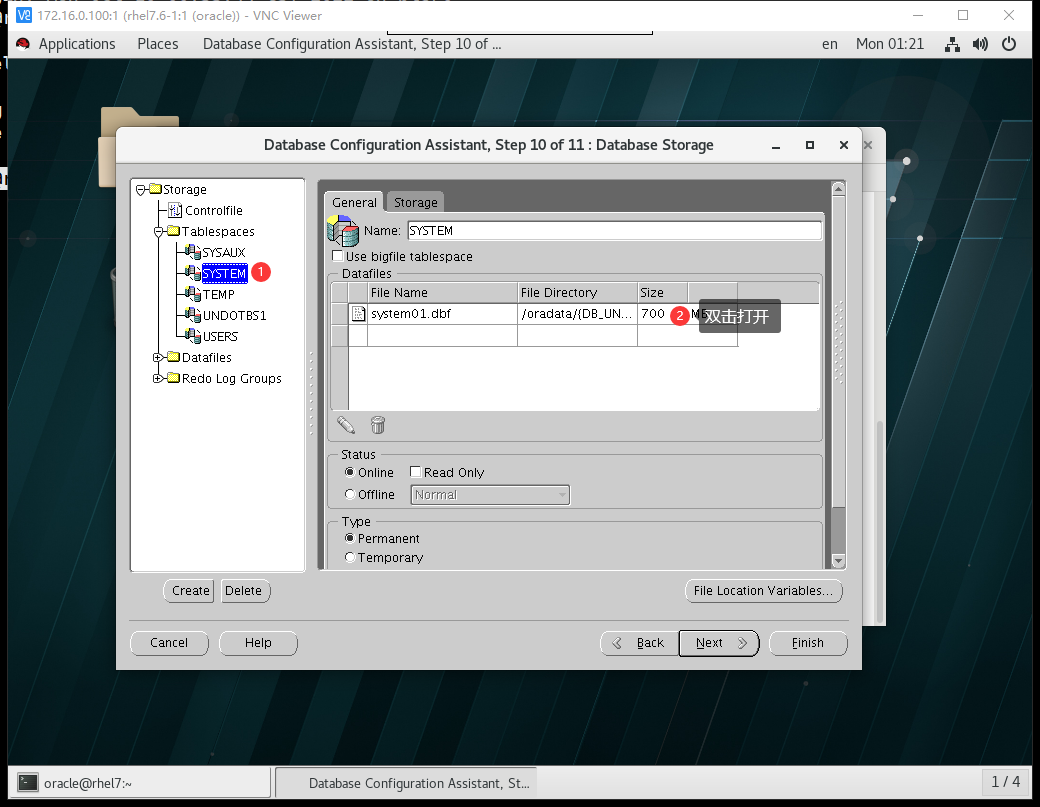Screen dimensions: 1040x807
Task: Click the Size column header
Action: pos(663,292)
